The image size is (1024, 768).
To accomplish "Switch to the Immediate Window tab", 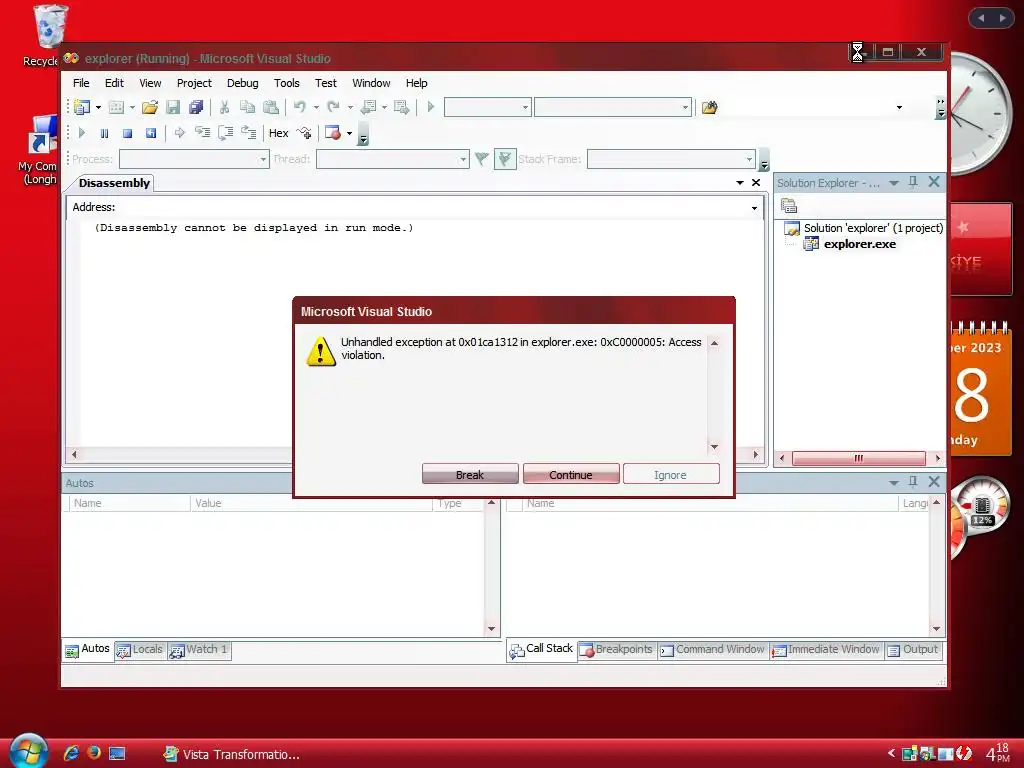I will click(826, 650).
